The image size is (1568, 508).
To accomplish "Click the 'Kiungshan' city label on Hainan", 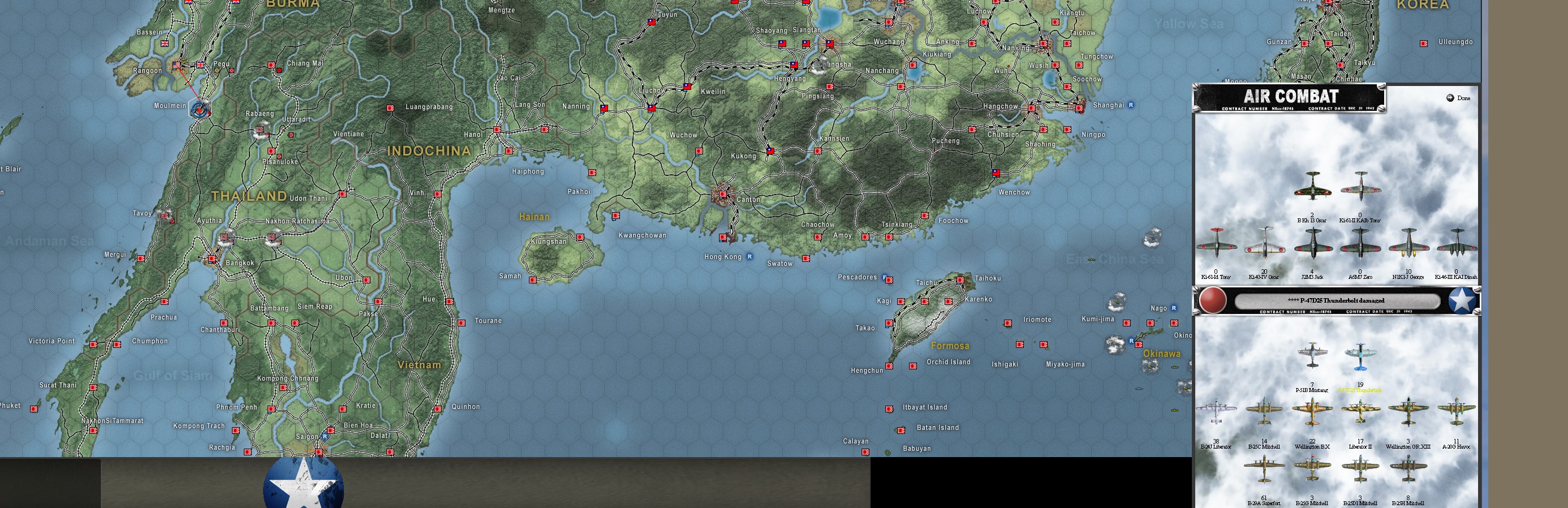I will point(549,242).
